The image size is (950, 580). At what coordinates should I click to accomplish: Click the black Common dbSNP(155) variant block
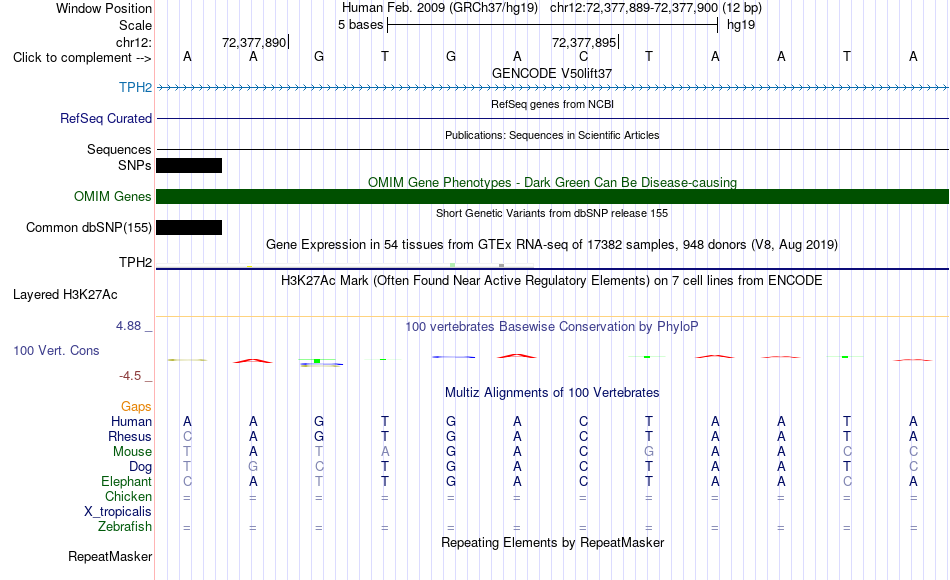(189, 227)
